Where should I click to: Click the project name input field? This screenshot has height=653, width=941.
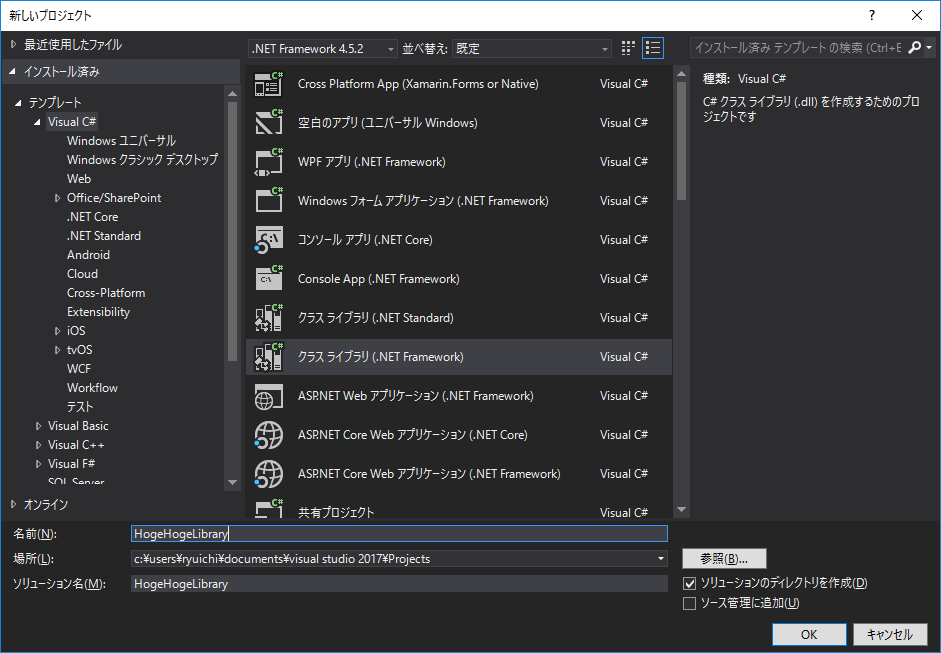(399, 534)
